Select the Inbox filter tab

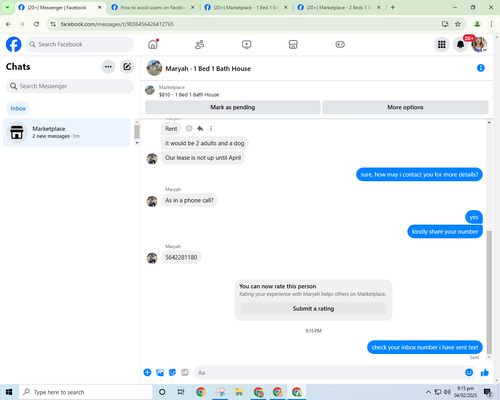click(x=18, y=108)
